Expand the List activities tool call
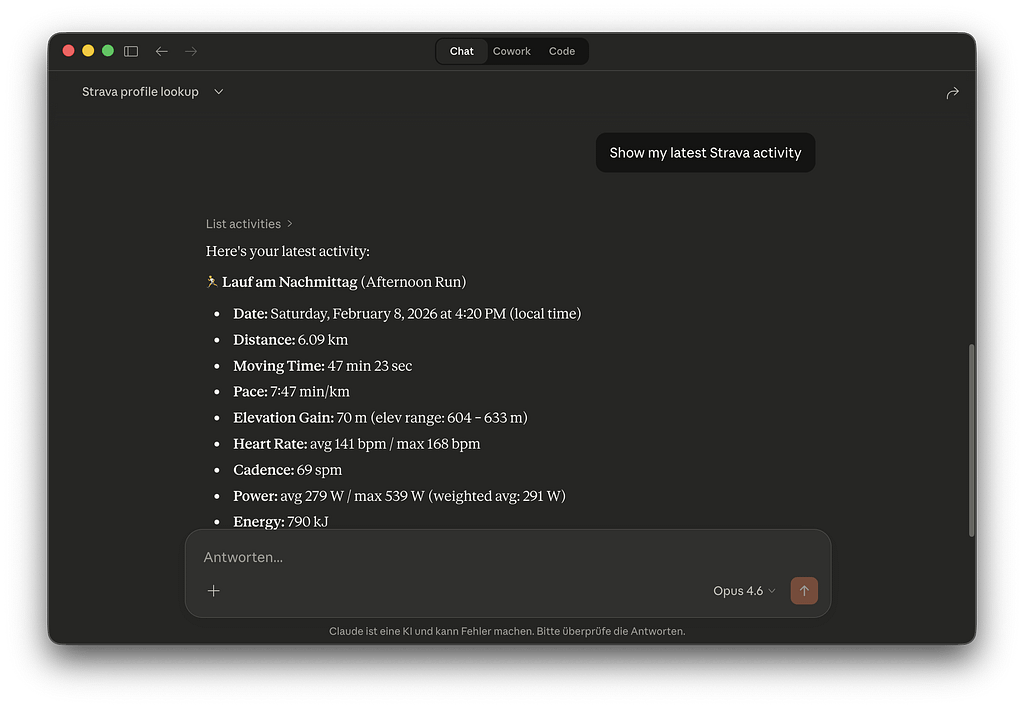The height and width of the screenshot is (708, 1024). pyautogui.click(x=249, y=223)
